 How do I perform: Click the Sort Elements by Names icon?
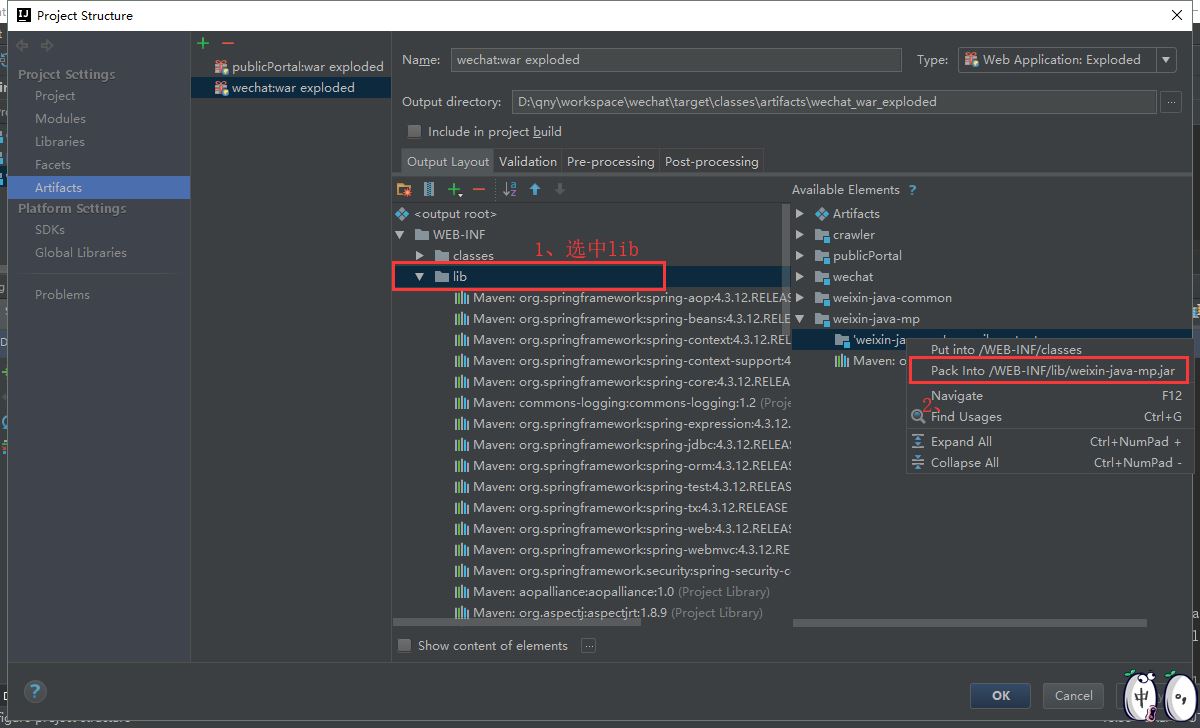tap(509, 189)
